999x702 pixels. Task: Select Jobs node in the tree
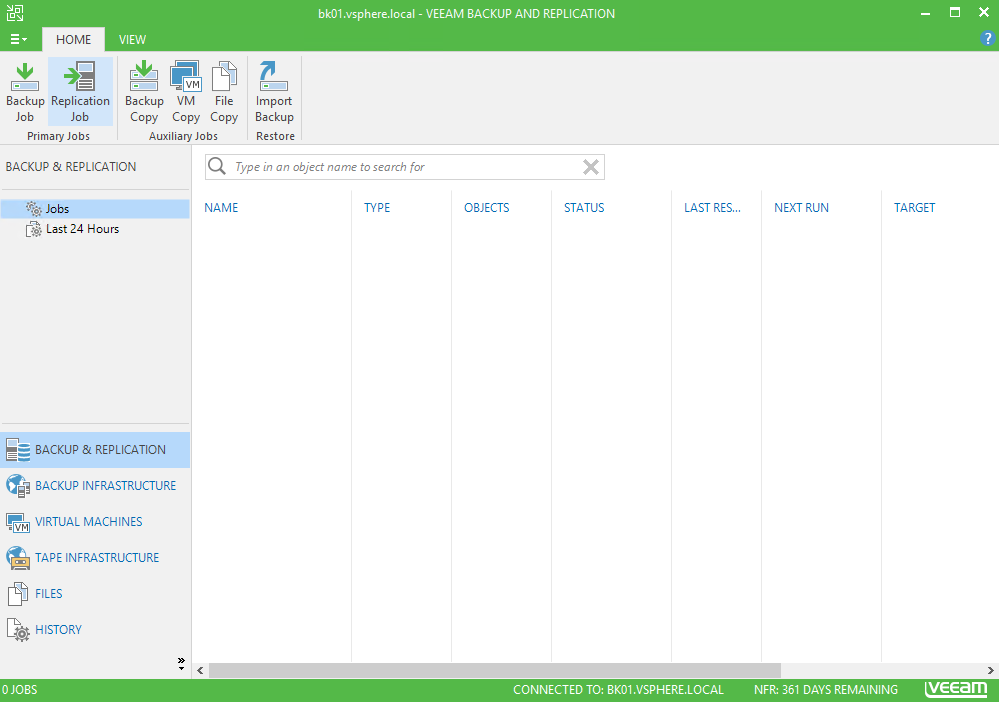pyautogui.click(x=57, y=209)
